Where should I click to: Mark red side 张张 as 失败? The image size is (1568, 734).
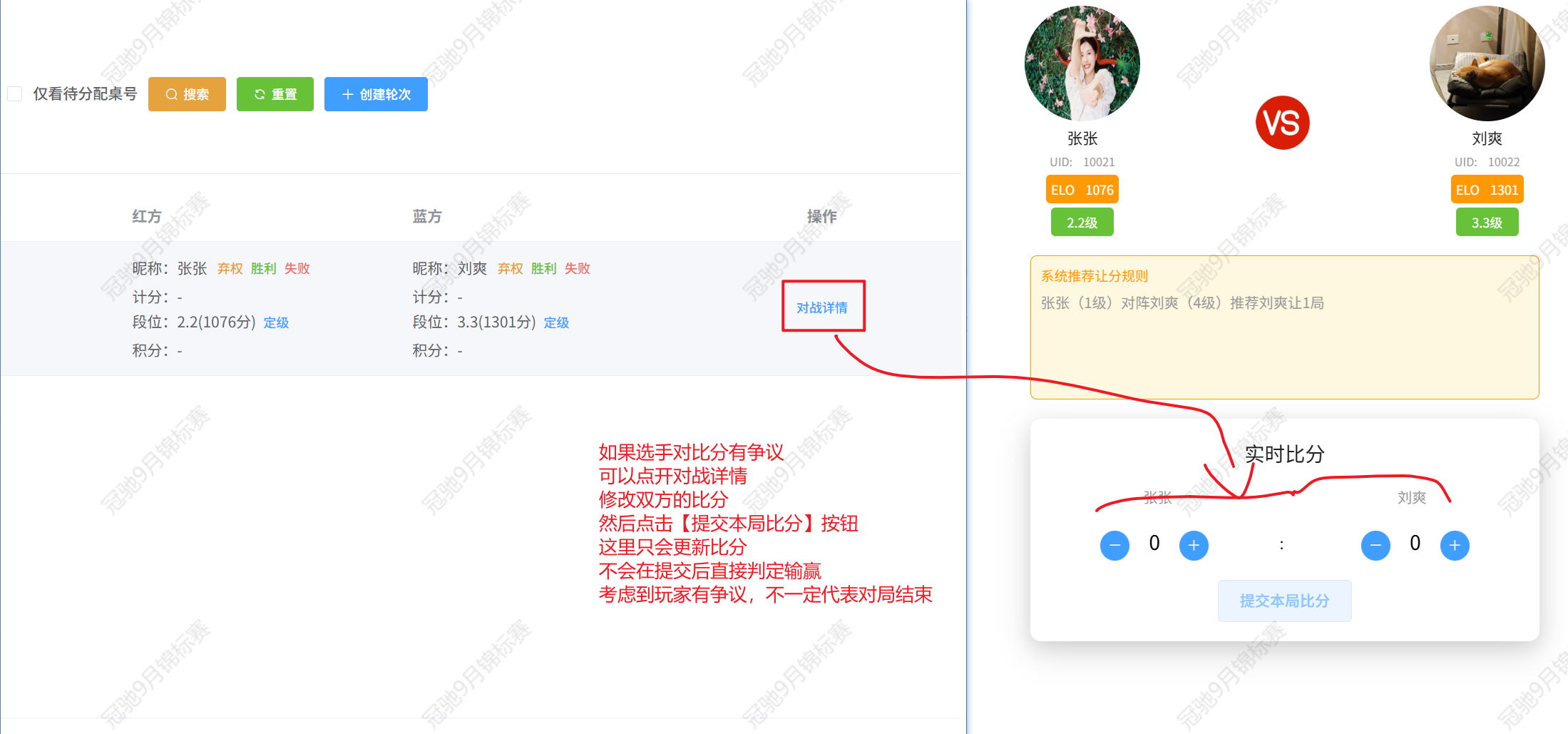coord(297,269)
